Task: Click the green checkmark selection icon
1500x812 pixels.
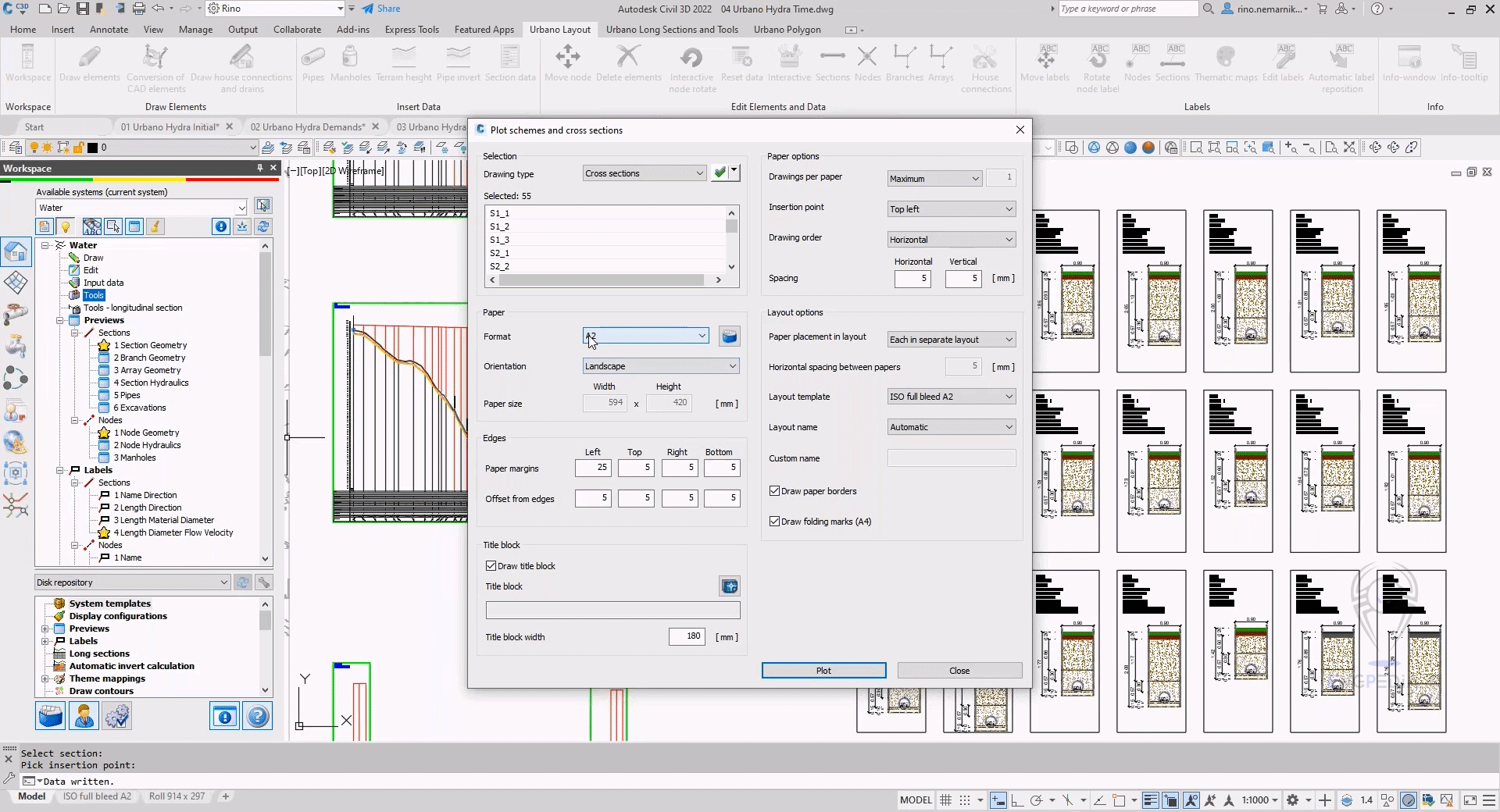Action: coord(720,173)
